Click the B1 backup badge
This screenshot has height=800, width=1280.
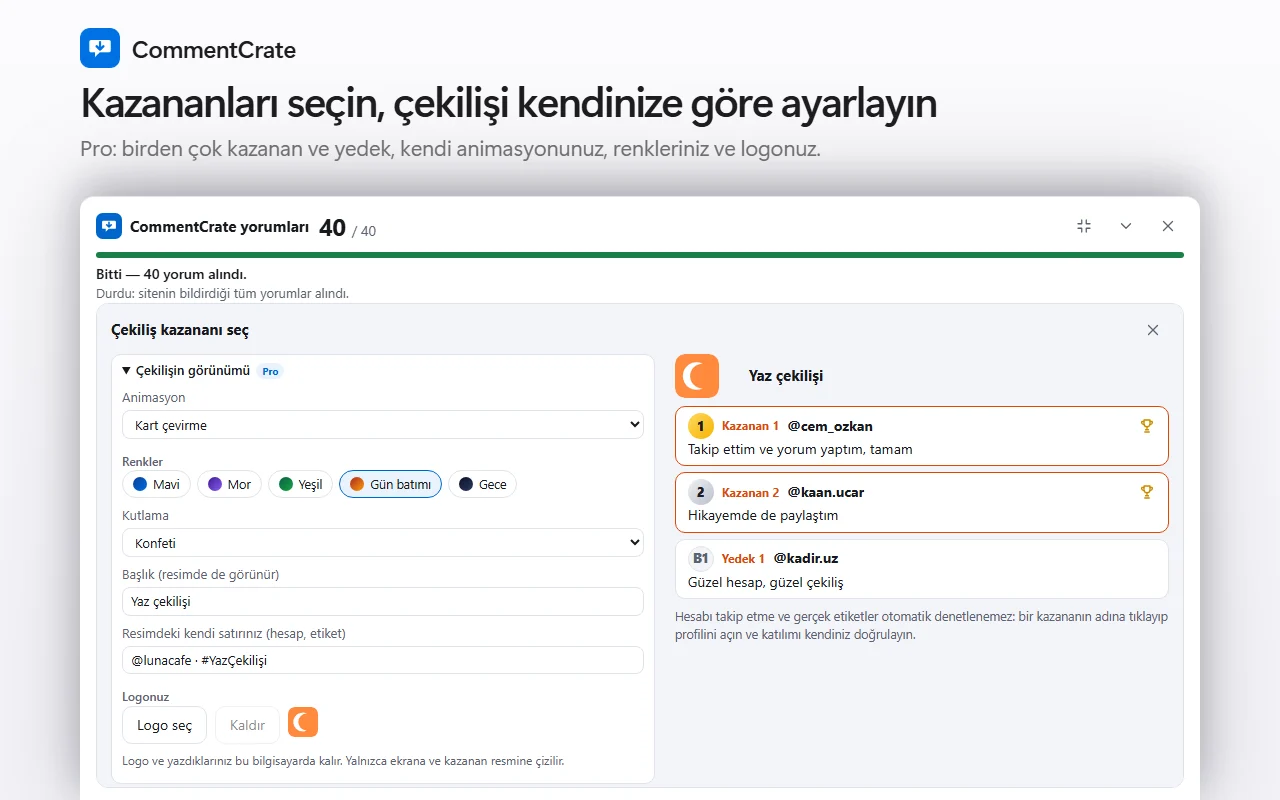tap(701, 558)
